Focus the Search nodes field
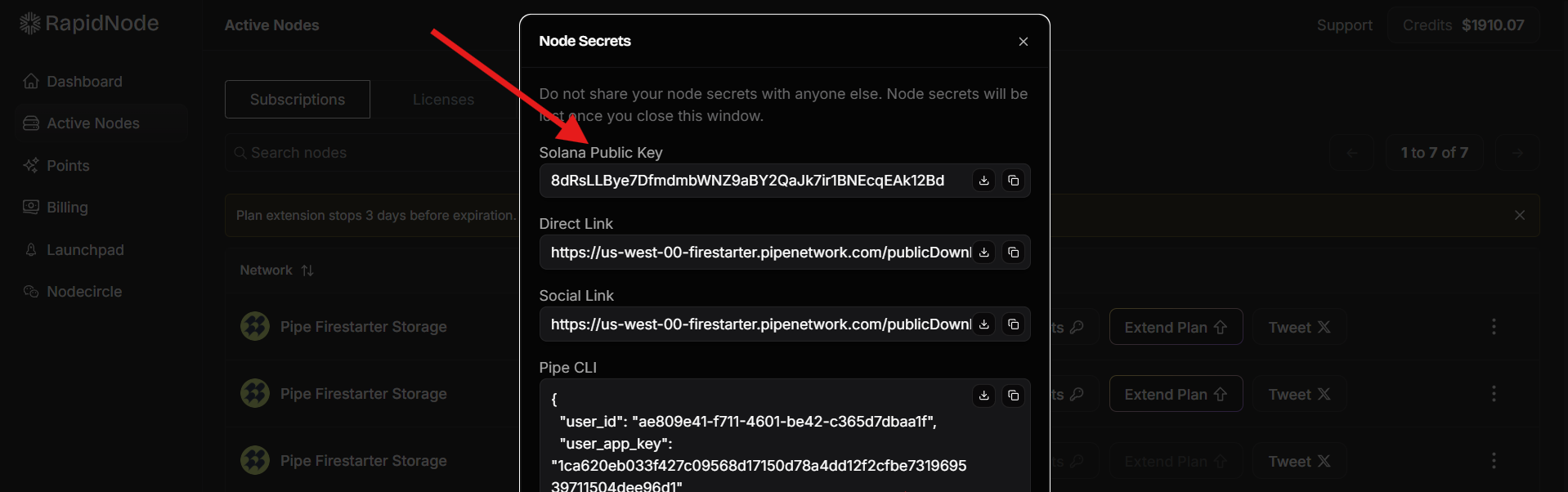 pos(368,153)
